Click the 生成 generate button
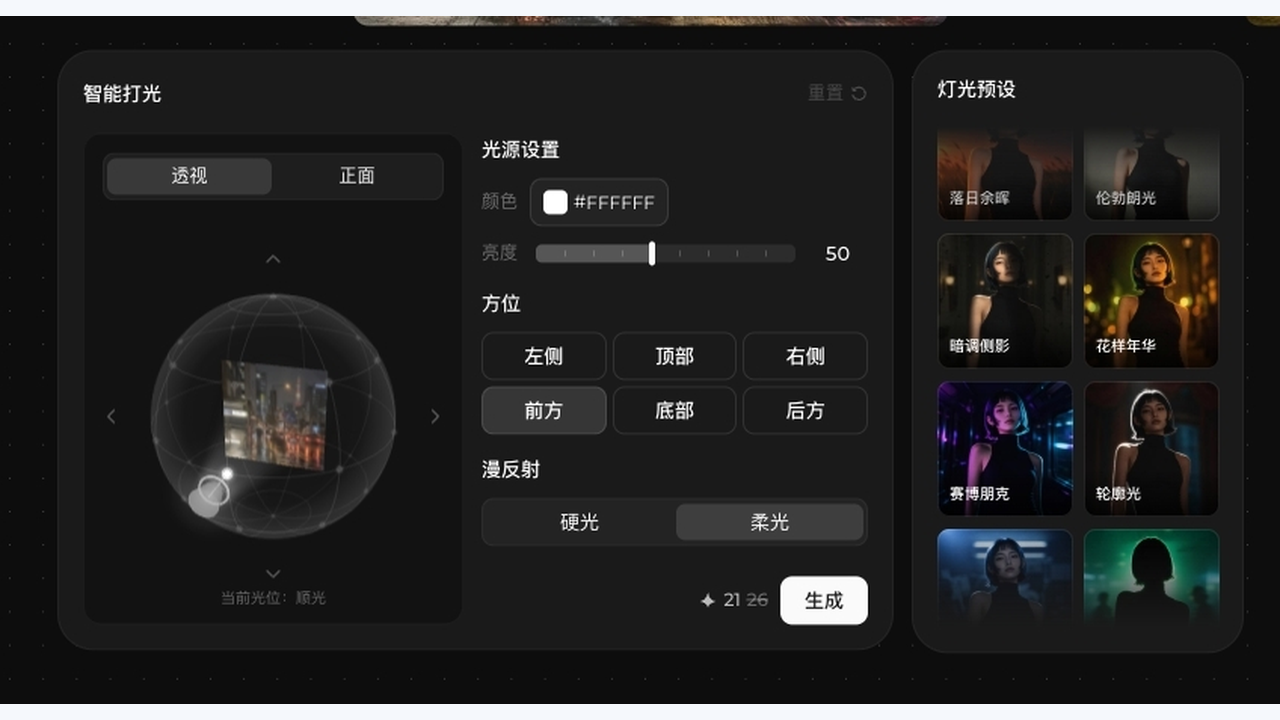The width and height of the screenshot is (1280, 720). (x=824, y=600)
